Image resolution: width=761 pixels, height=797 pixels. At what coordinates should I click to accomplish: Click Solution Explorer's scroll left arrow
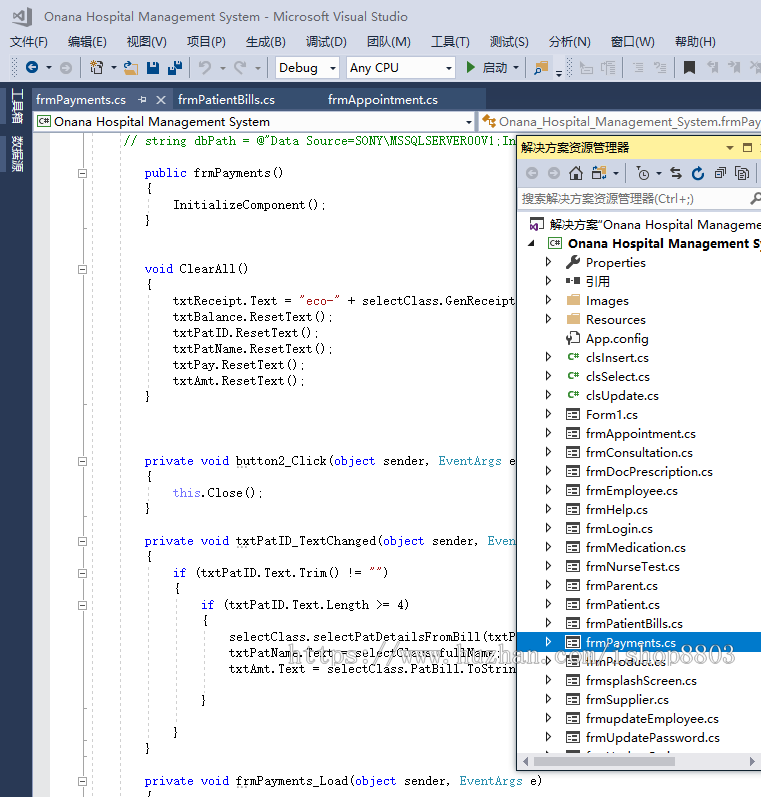click(526, 761)
